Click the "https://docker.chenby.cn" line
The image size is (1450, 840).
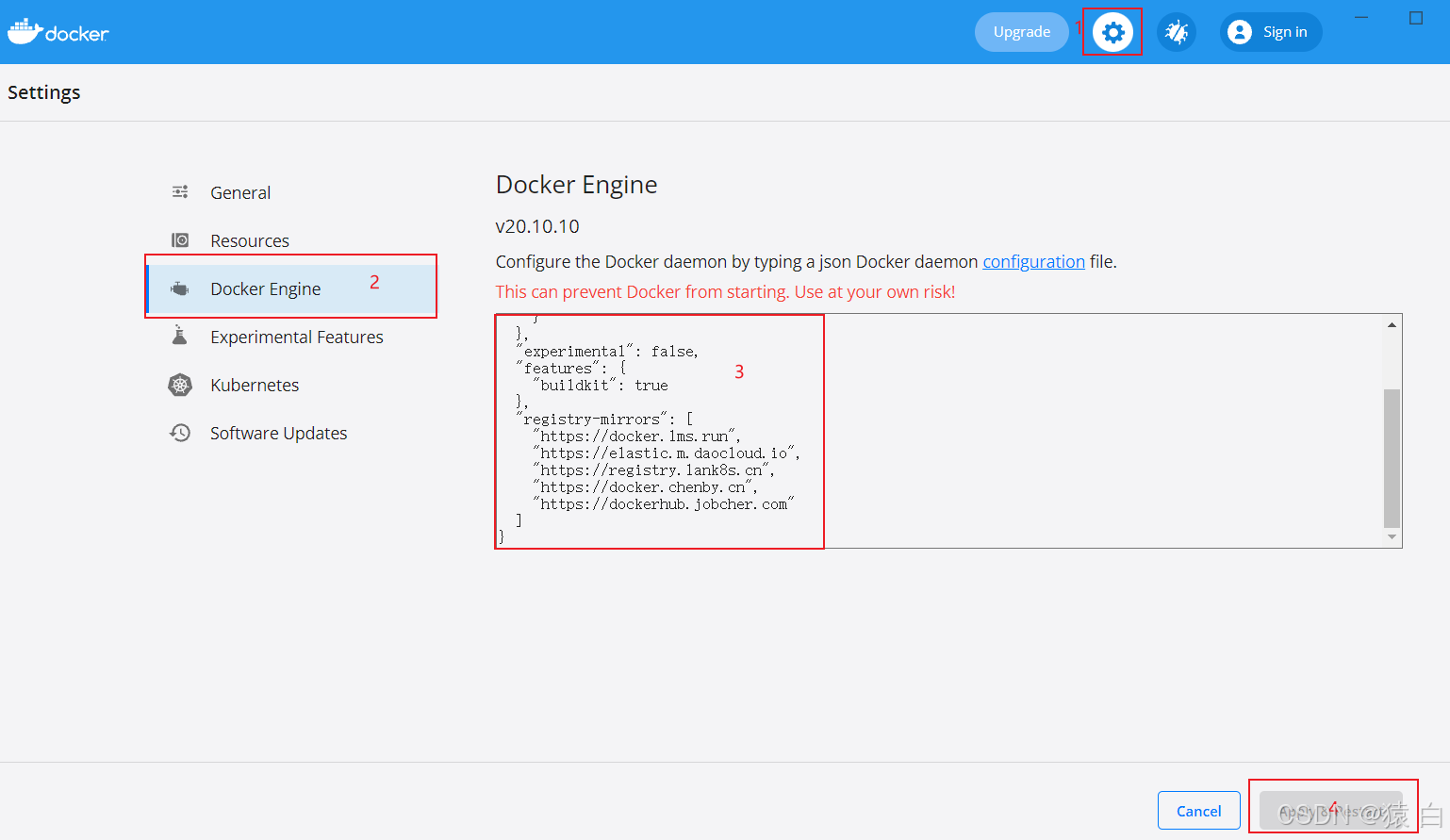[645, 486]
